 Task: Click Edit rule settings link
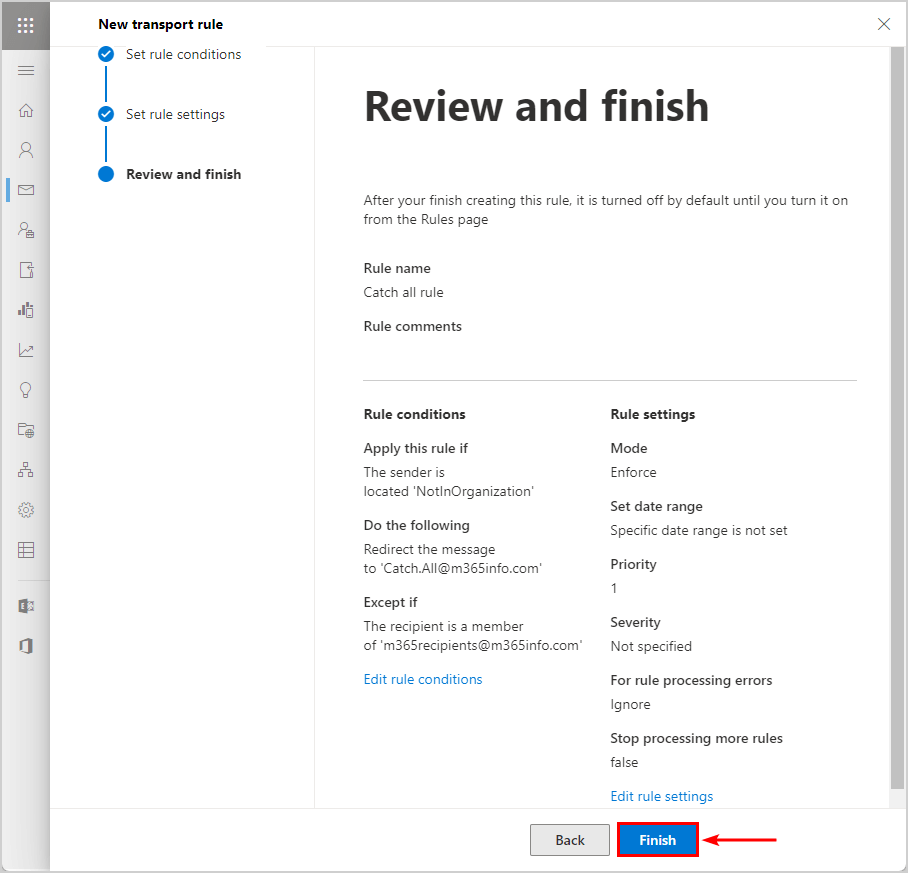pyautogui.click(x=661, y=797)
